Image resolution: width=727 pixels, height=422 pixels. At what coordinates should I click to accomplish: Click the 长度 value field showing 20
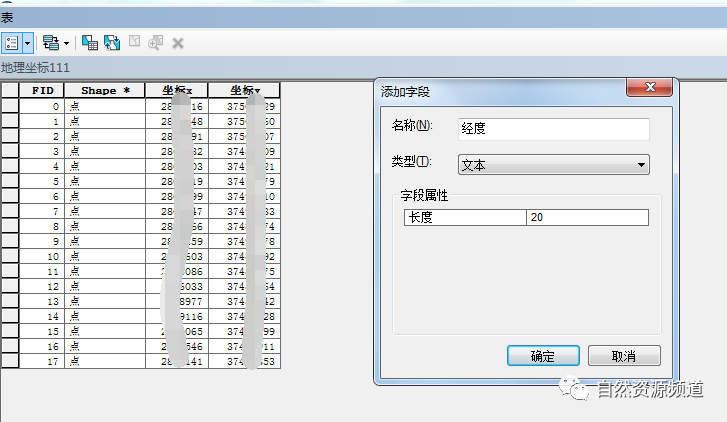(x=587, y=217)
